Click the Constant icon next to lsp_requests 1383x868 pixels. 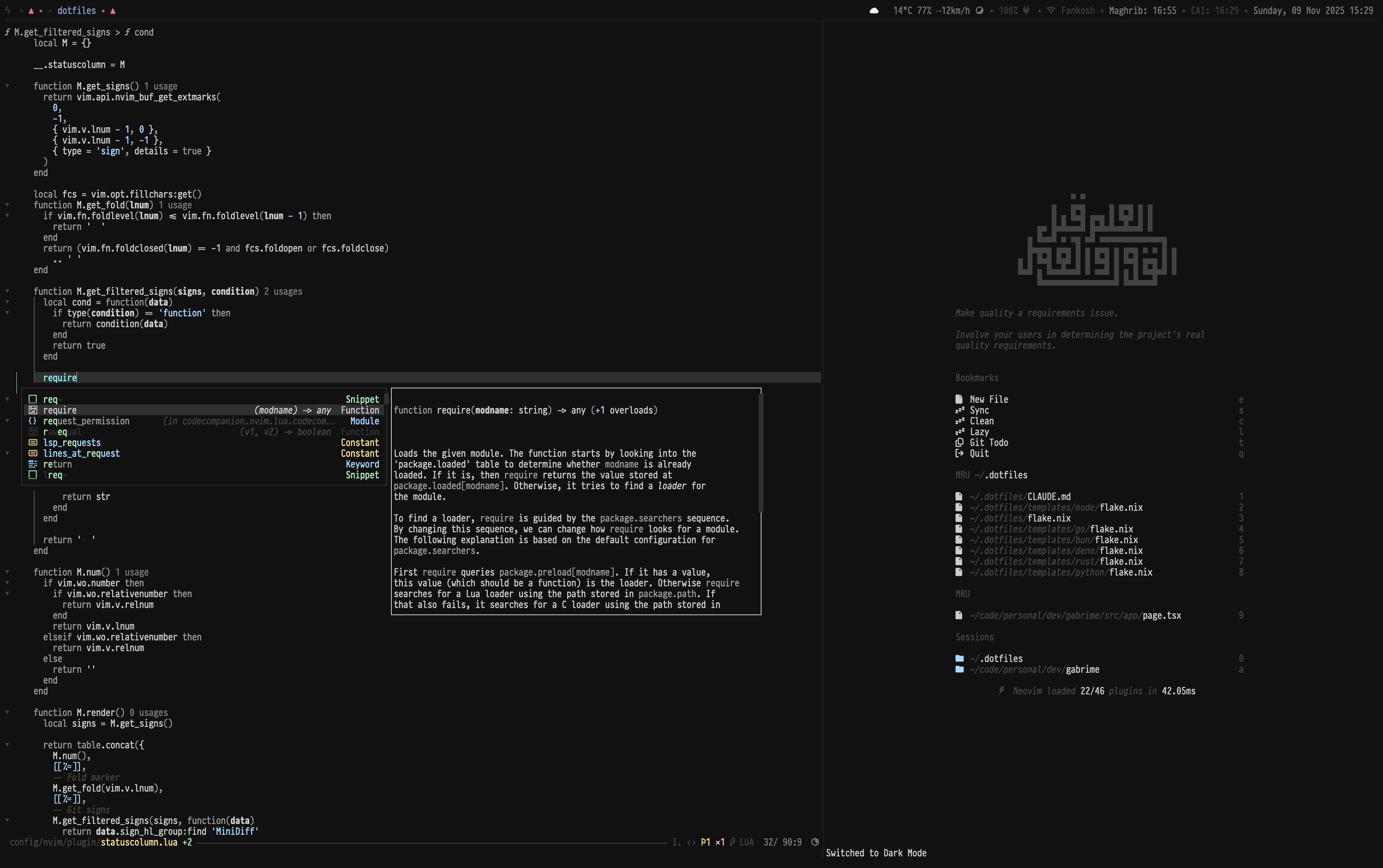(x=33, y=443)
